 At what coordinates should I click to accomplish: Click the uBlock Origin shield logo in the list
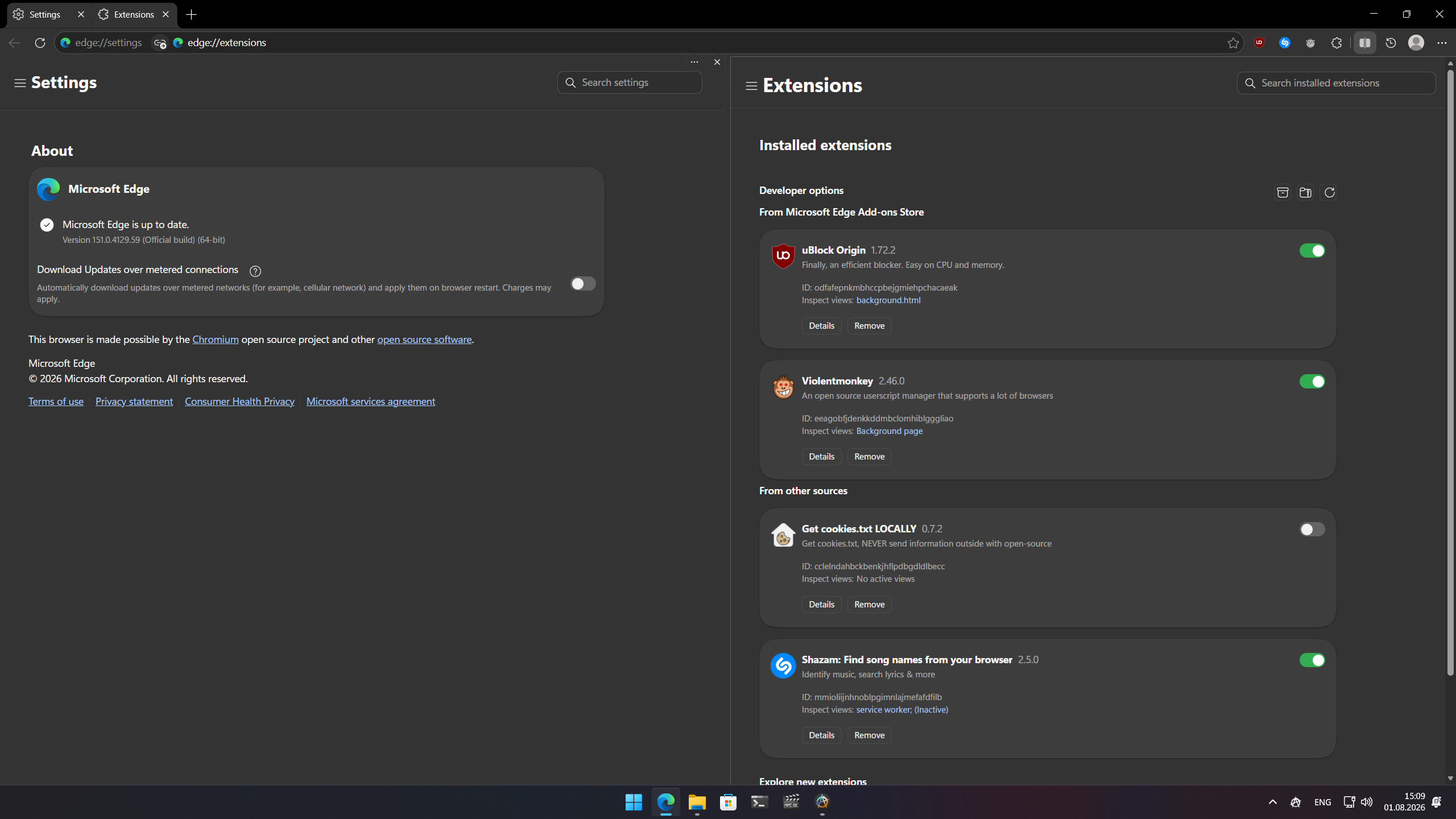783,256
